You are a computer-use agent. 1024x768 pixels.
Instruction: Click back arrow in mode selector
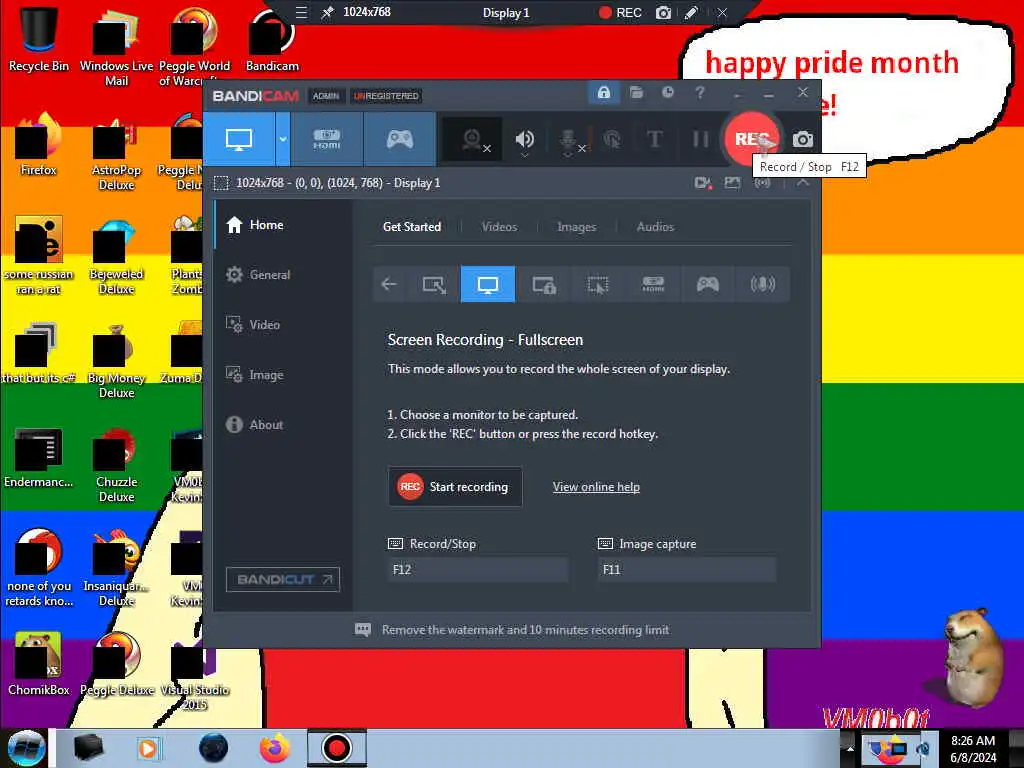click(x=389, y=284)
